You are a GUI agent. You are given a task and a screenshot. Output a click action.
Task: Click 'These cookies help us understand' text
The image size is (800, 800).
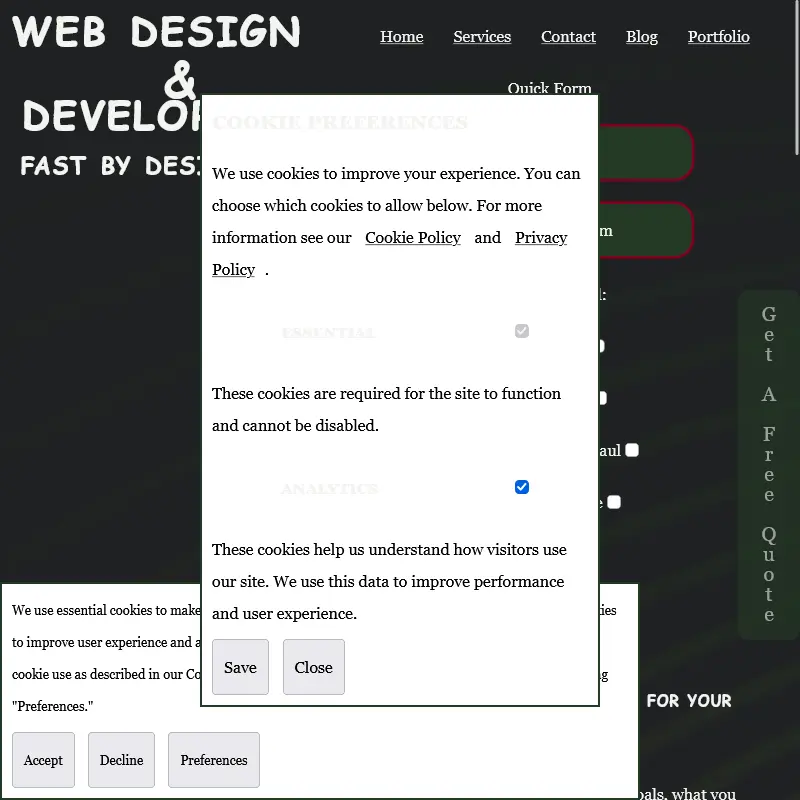tap(389, 581)
